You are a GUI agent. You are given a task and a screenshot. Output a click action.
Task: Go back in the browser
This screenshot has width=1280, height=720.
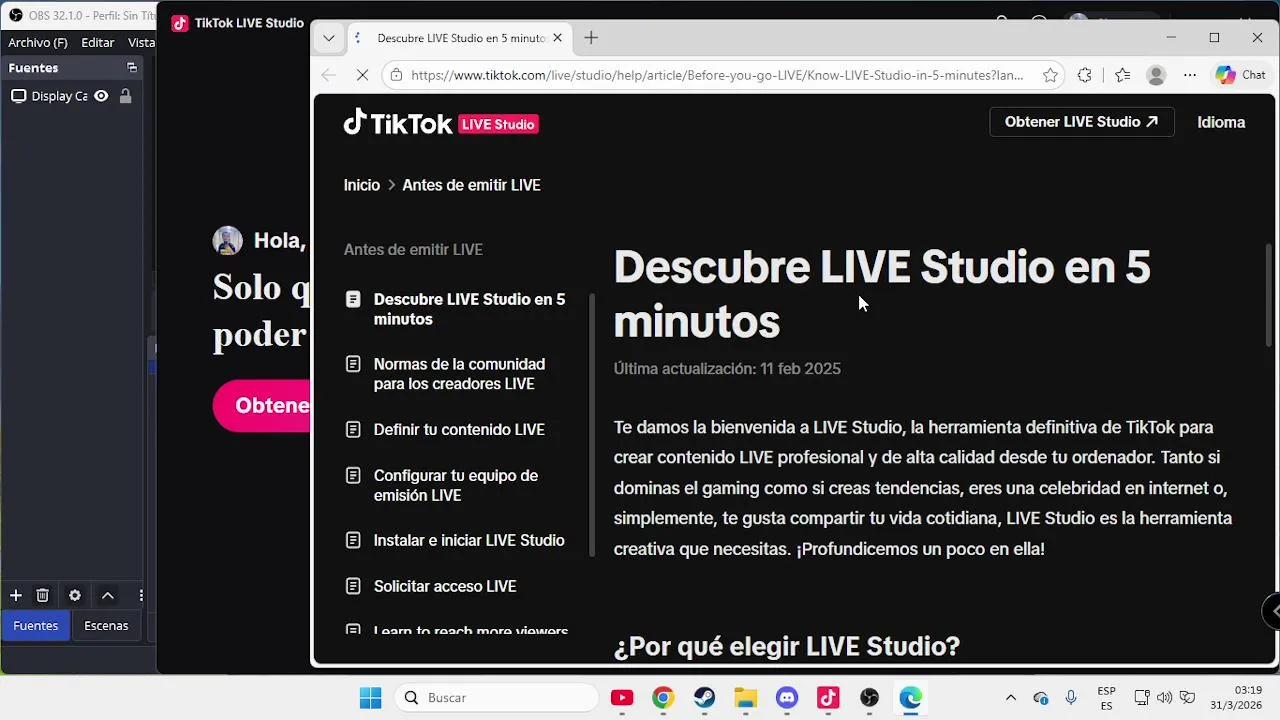click(329, 75)
